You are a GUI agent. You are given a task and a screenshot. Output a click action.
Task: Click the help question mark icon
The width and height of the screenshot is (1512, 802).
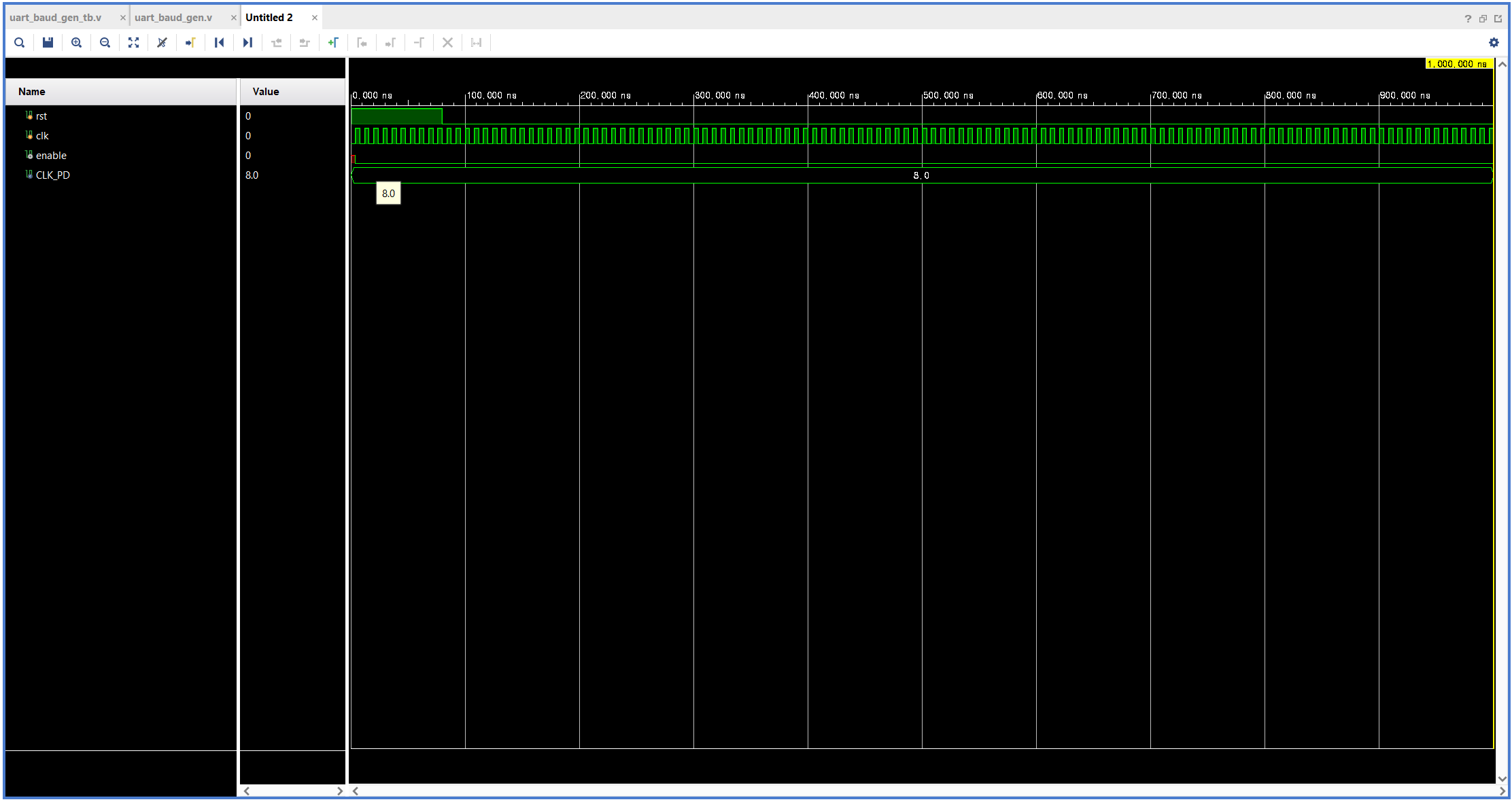[1468, 18]
